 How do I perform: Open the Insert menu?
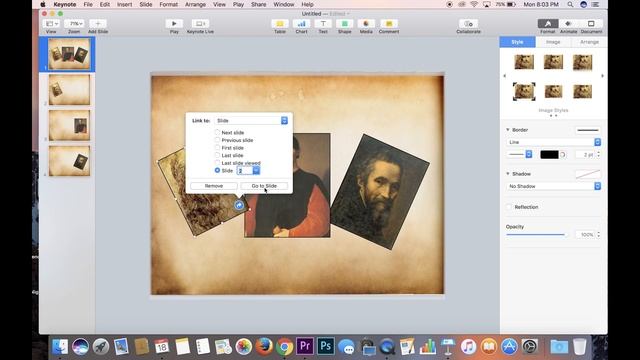[x=124, y=4]
